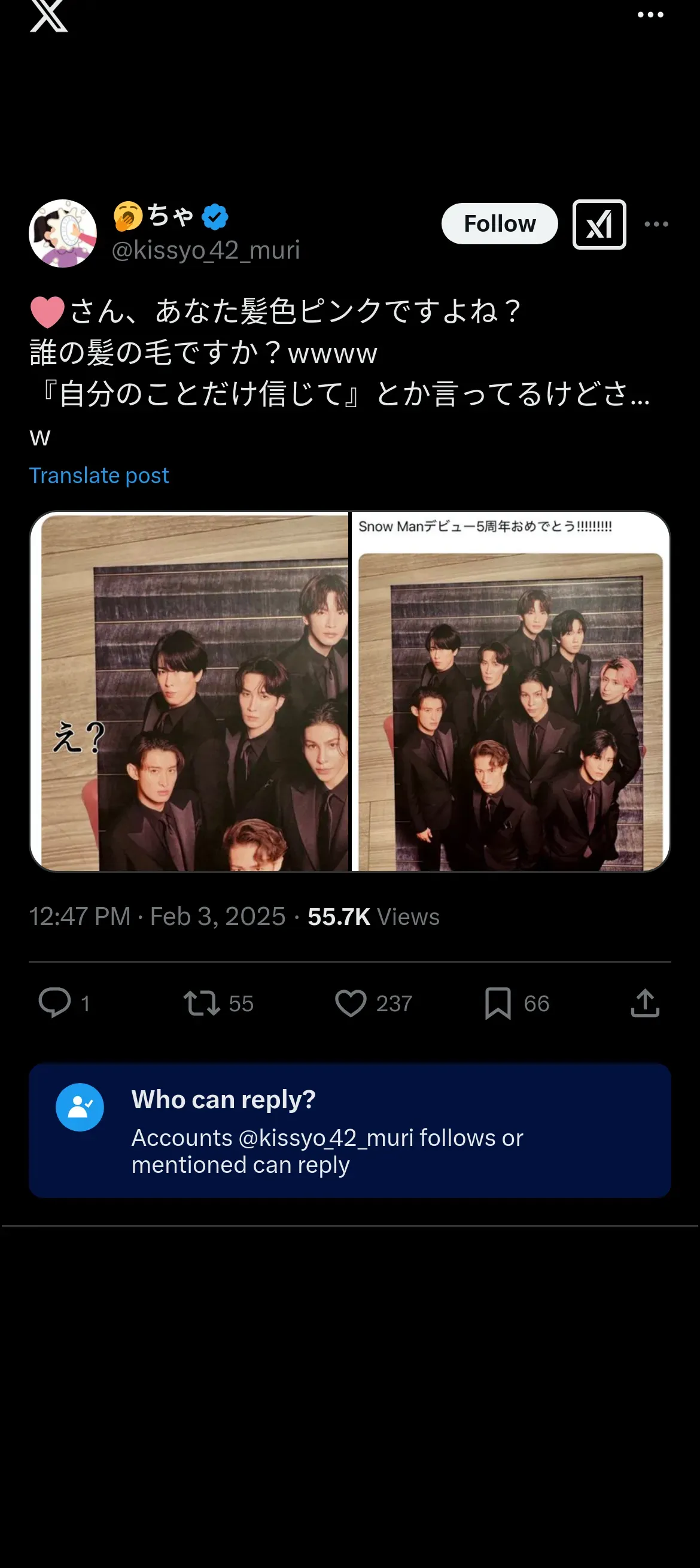700x1568 pixels.
Task: Click the Grok xI icon button
Action: (599, 224)
